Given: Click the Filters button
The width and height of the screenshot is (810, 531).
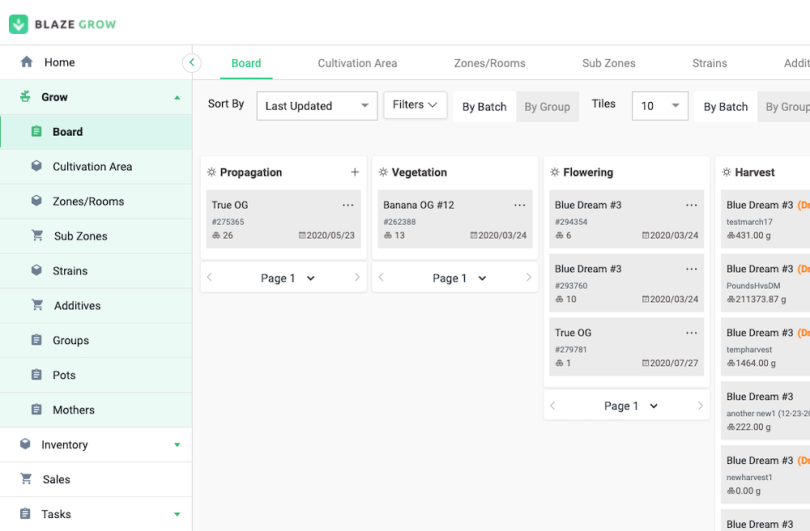Looking at the screenshot, I should pos(415,105).
